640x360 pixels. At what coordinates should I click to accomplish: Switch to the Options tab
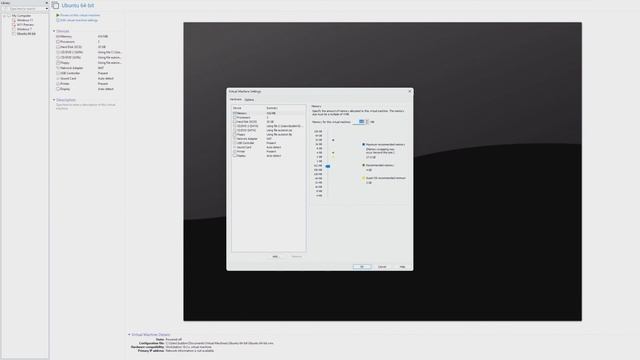[x=249, y=100]
